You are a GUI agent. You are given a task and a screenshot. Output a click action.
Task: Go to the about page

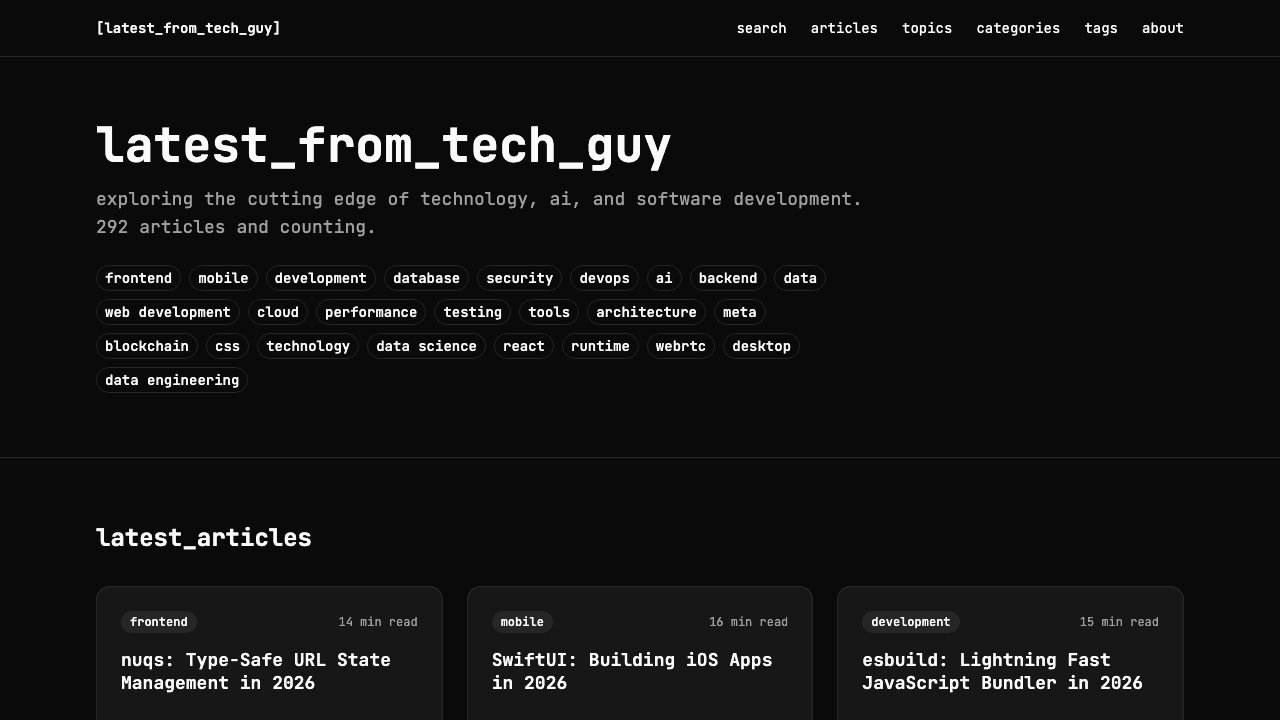point(1163,28)
